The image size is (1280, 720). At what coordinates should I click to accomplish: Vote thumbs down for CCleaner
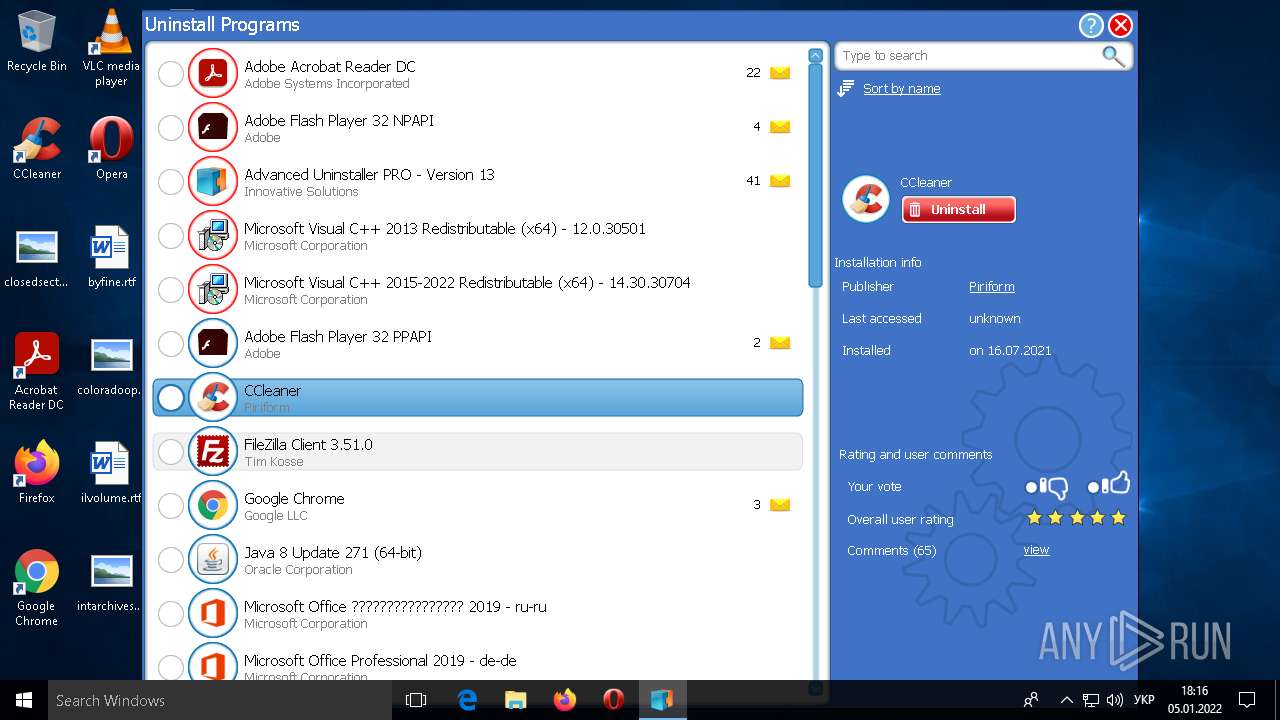click(1046, 487)
